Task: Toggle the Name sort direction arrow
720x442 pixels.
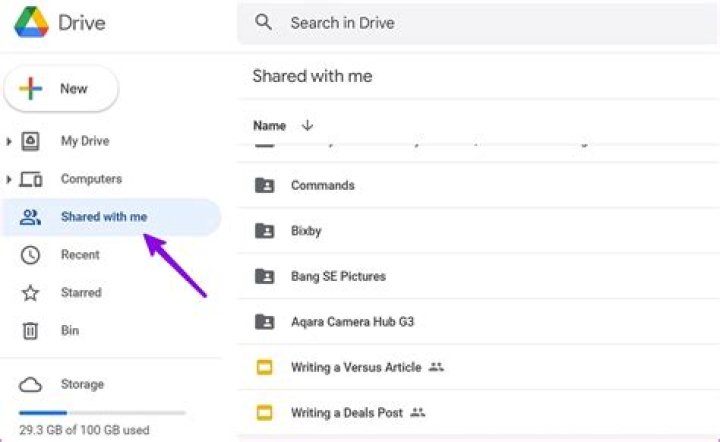Action: click(x=307, y=126)
